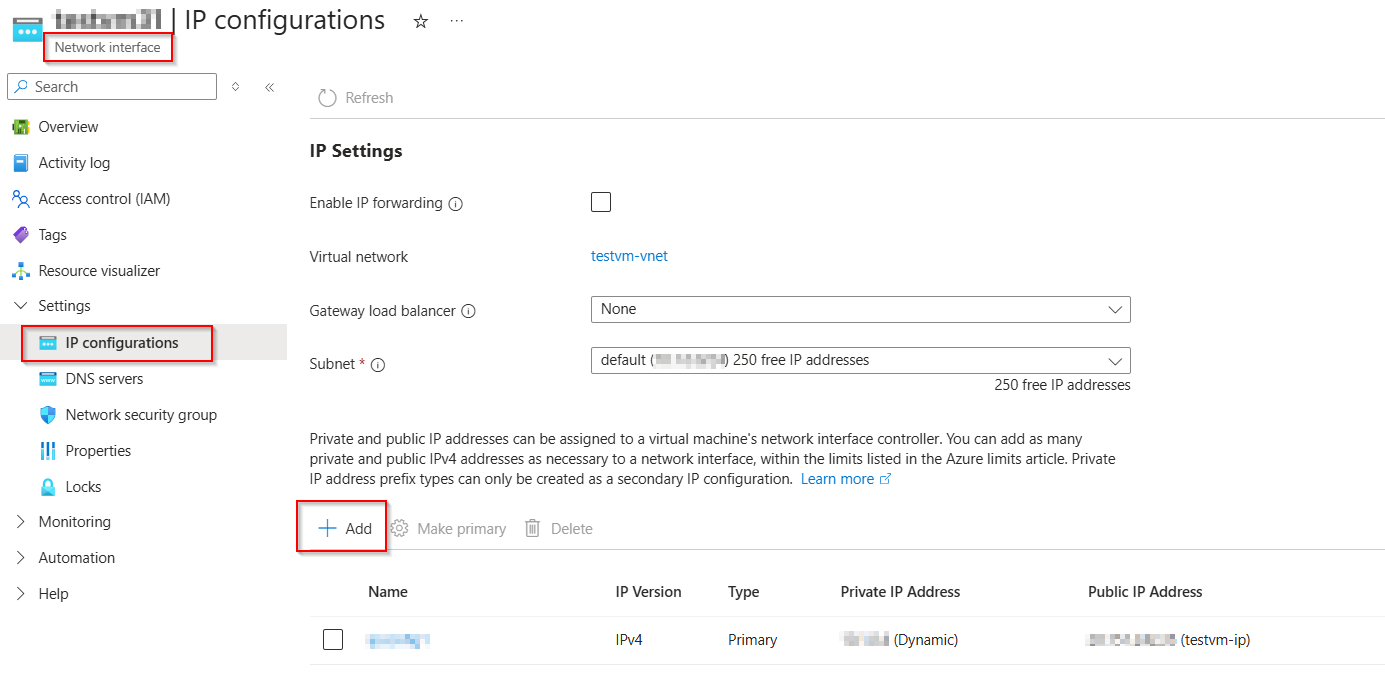Click the Refresh button label
The image size is (1385, 685).
tap(369, 98)
